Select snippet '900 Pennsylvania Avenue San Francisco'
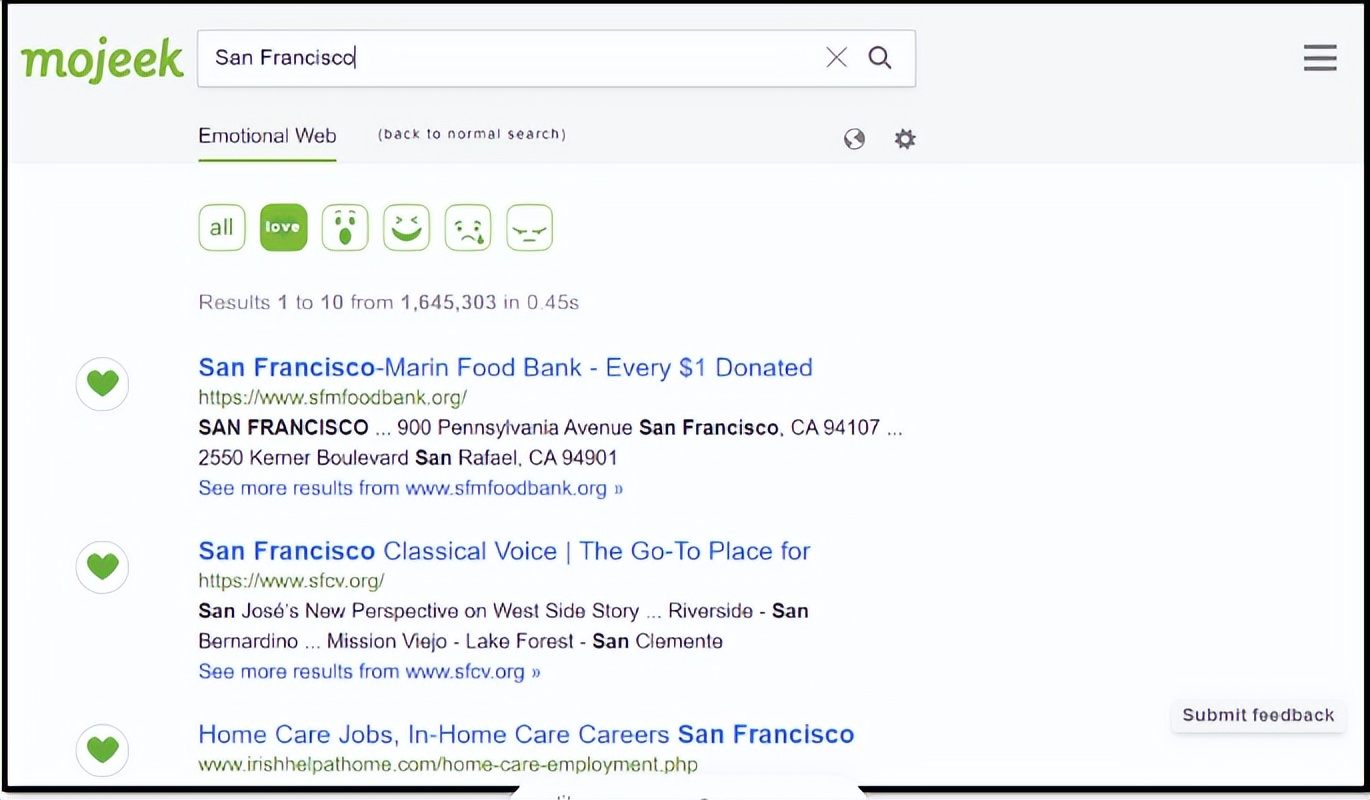 (x=588, y=428)
